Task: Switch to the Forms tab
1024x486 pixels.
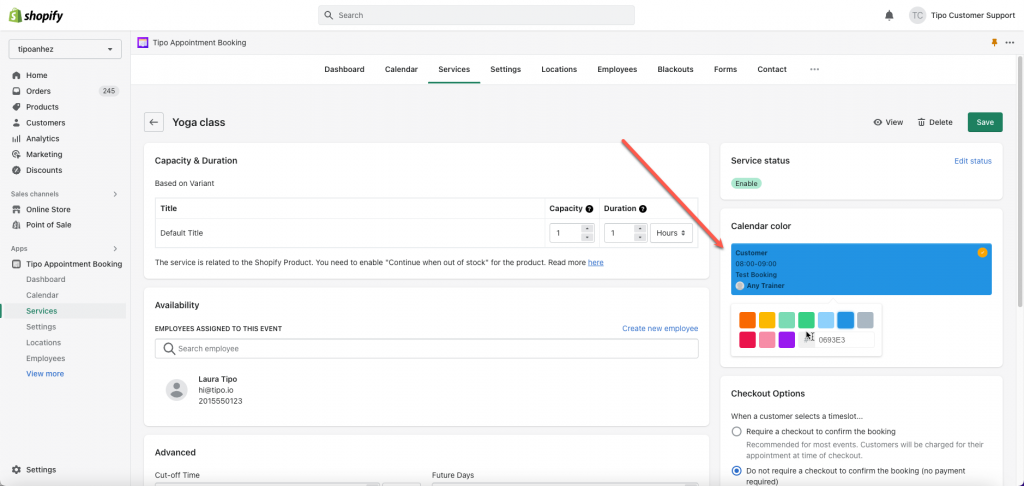Action: 725,69
